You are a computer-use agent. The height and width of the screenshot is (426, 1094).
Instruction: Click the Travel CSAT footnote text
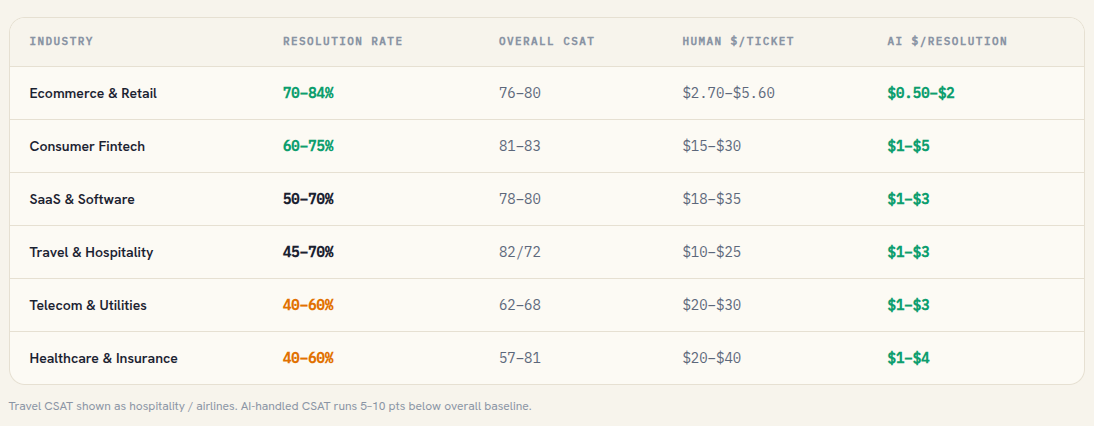coord(270,406)
